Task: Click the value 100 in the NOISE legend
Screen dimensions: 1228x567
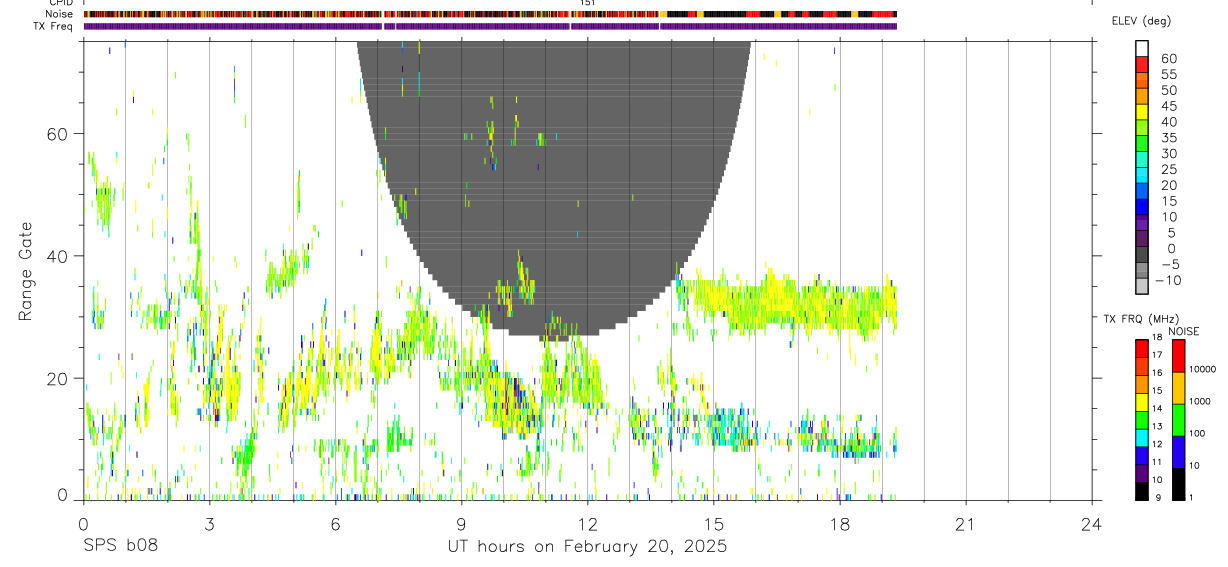Action: click(1199, 434)
